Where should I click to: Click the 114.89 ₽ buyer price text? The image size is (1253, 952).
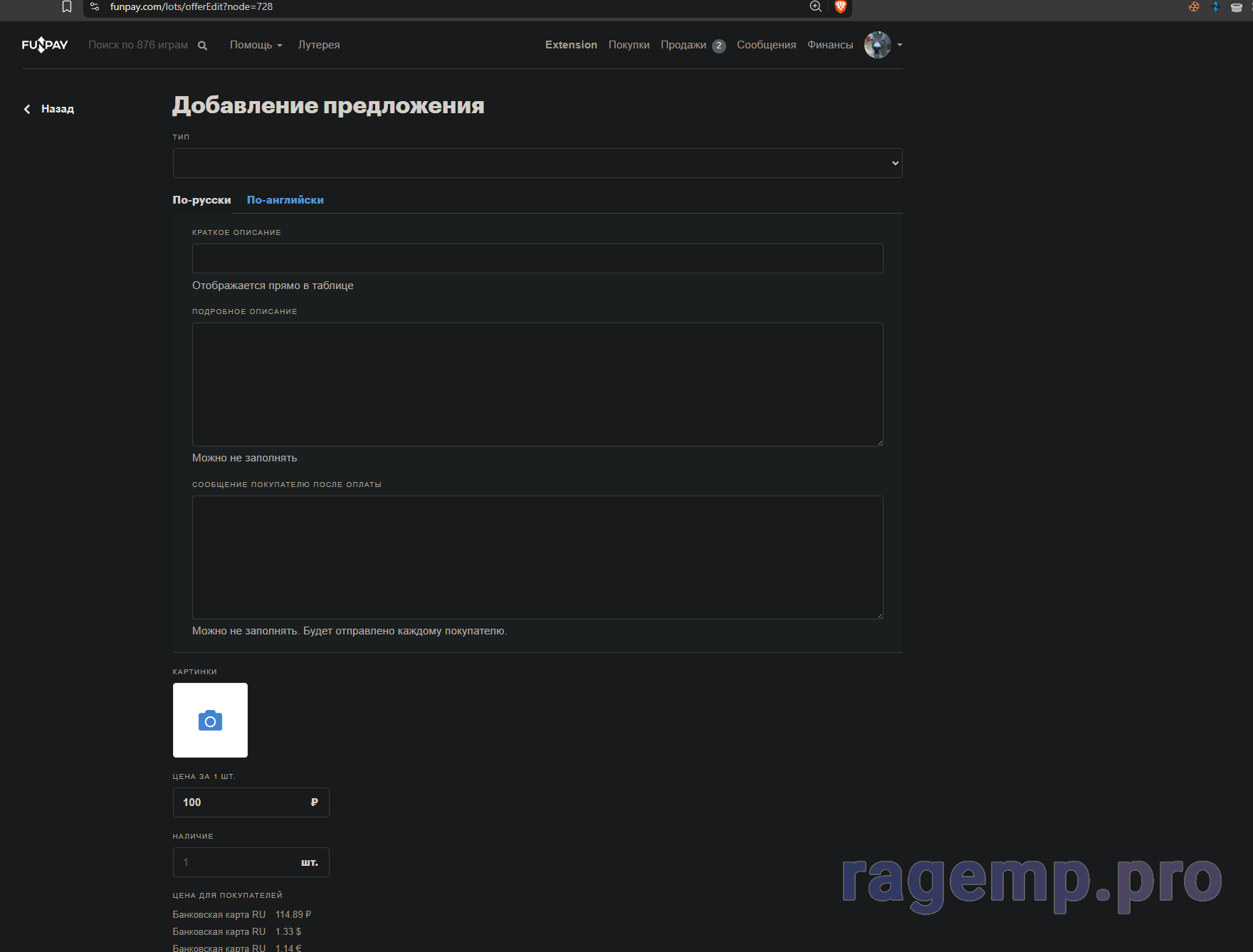pyautogui.click(x=293, y=914)
